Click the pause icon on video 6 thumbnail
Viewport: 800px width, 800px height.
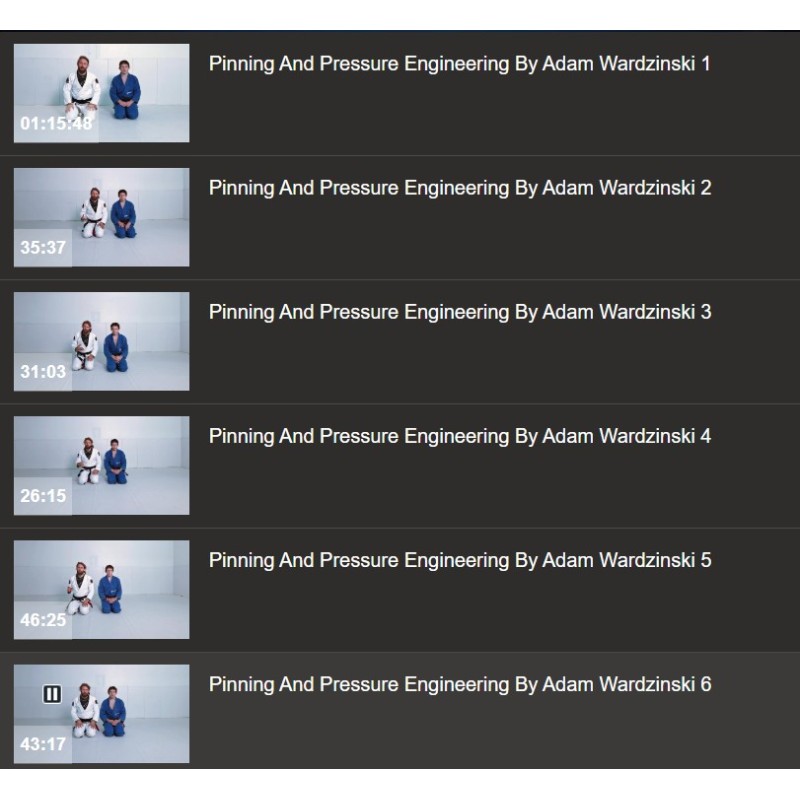(x=52, y=694)
